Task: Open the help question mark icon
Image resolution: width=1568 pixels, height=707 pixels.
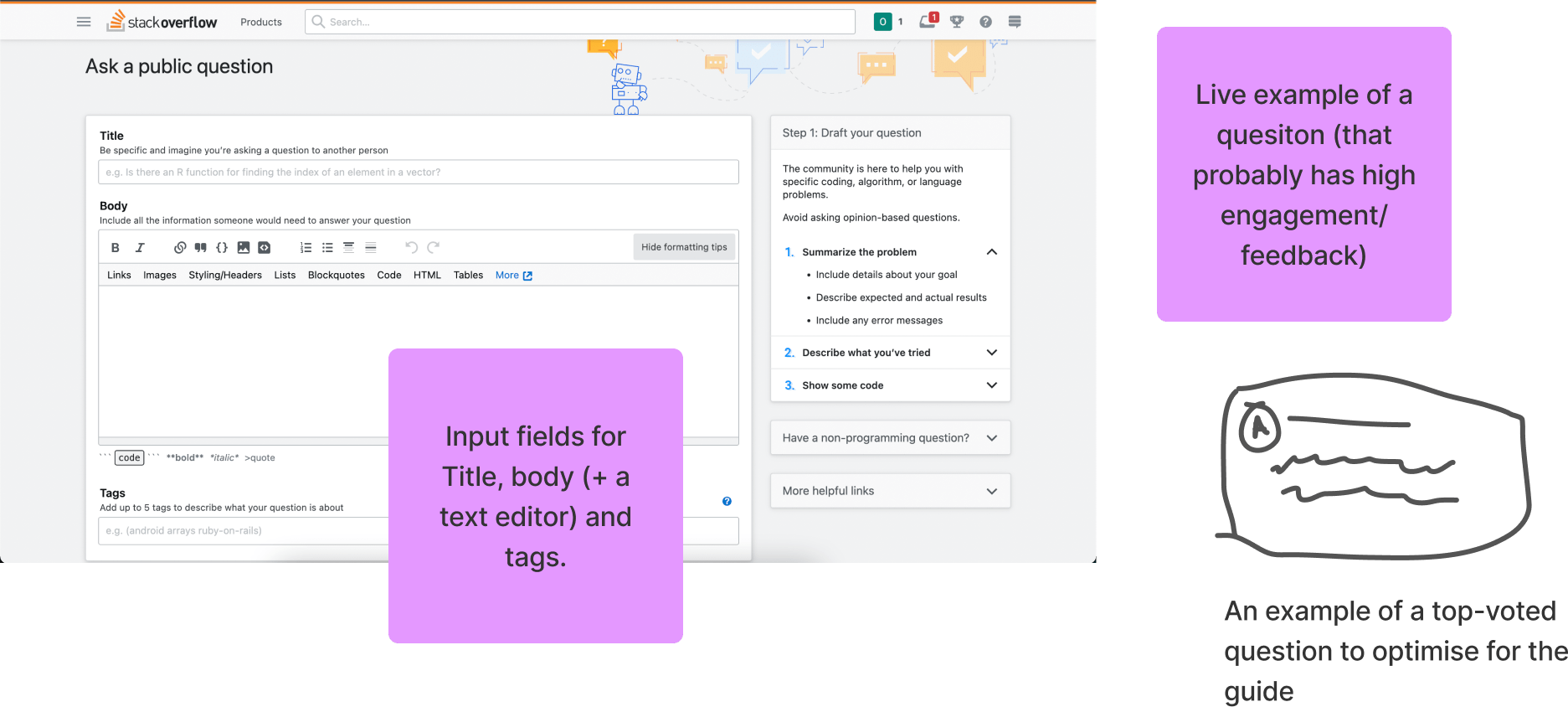Action: [986, 22]
